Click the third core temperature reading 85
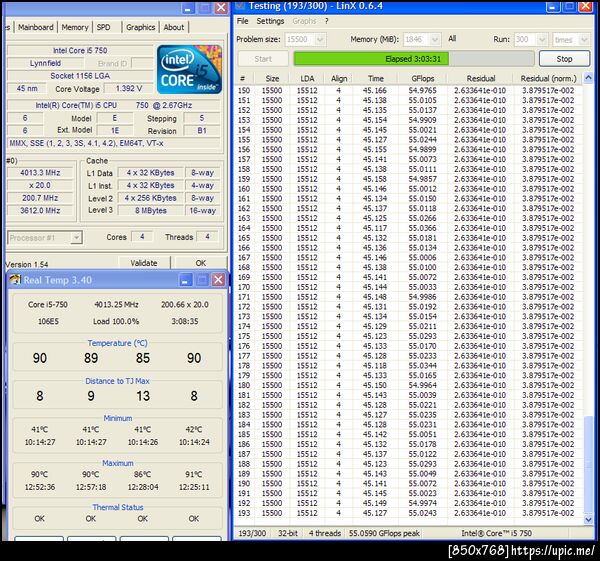The height and width of the screenshot is (561, 600). coord(143,358)
